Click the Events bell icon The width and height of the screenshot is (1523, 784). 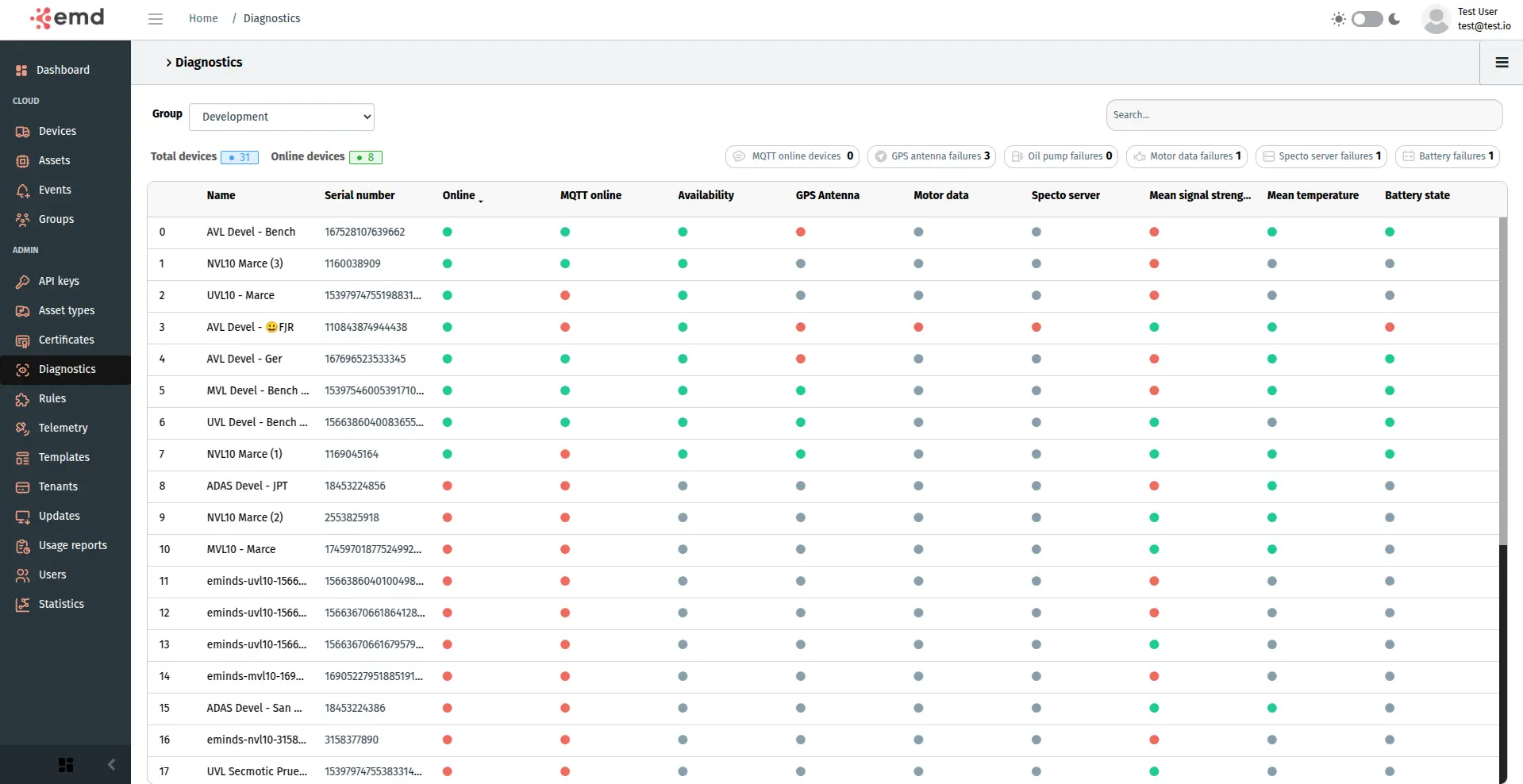click(x=22, y=190)
